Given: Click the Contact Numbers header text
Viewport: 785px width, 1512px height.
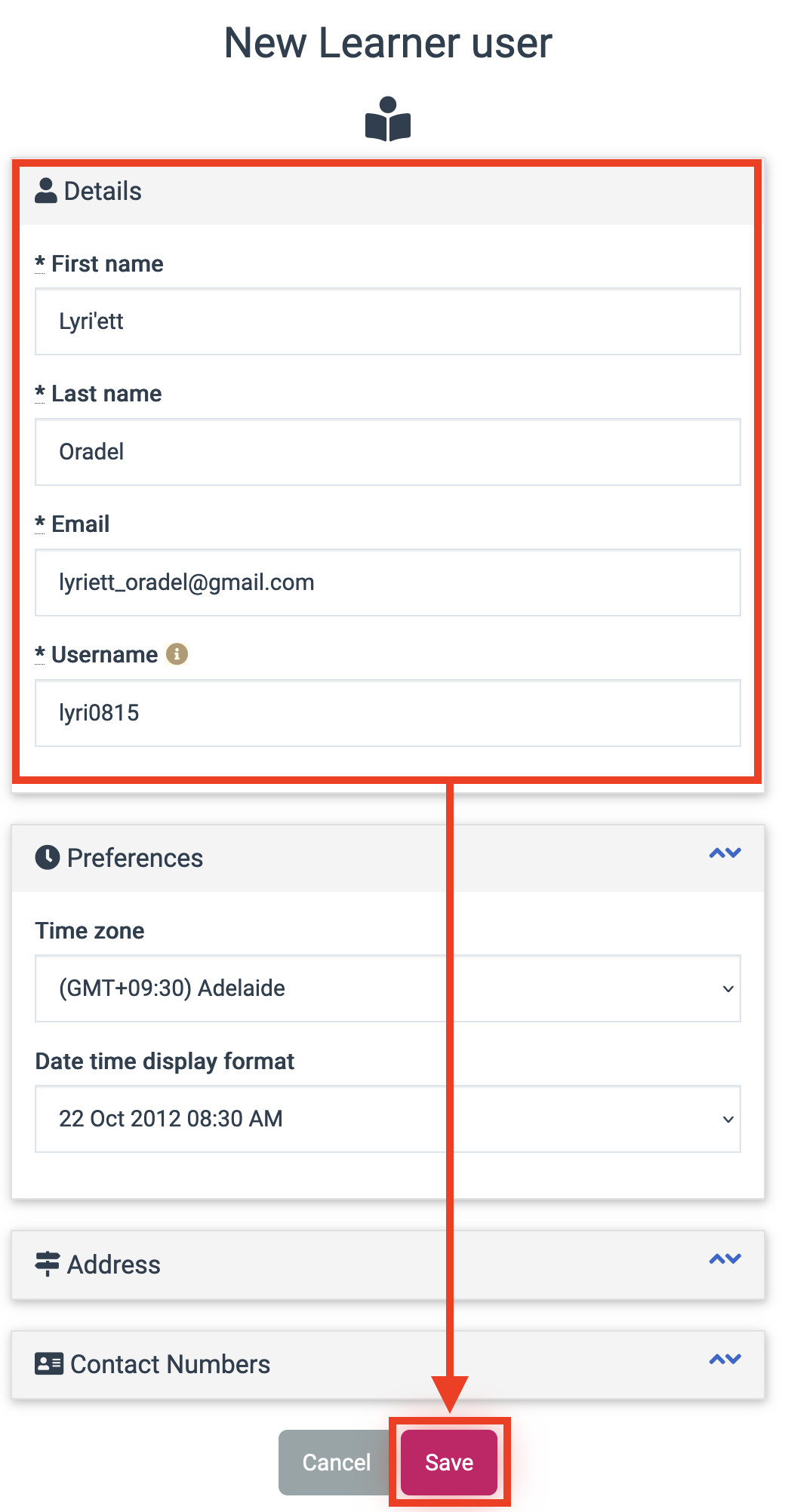Looking at the screenshot, I should point(171,1364).
